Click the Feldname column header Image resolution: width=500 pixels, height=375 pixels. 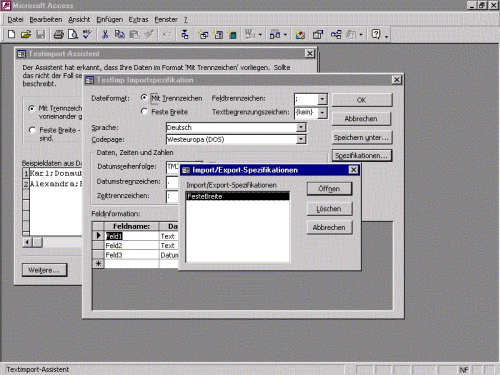point(132,226)
